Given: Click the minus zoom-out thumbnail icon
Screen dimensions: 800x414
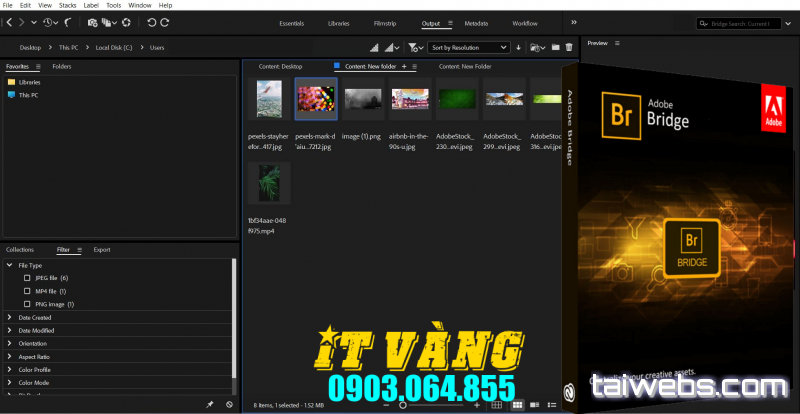Looking at the screenshot, I should tap(387, 405).
